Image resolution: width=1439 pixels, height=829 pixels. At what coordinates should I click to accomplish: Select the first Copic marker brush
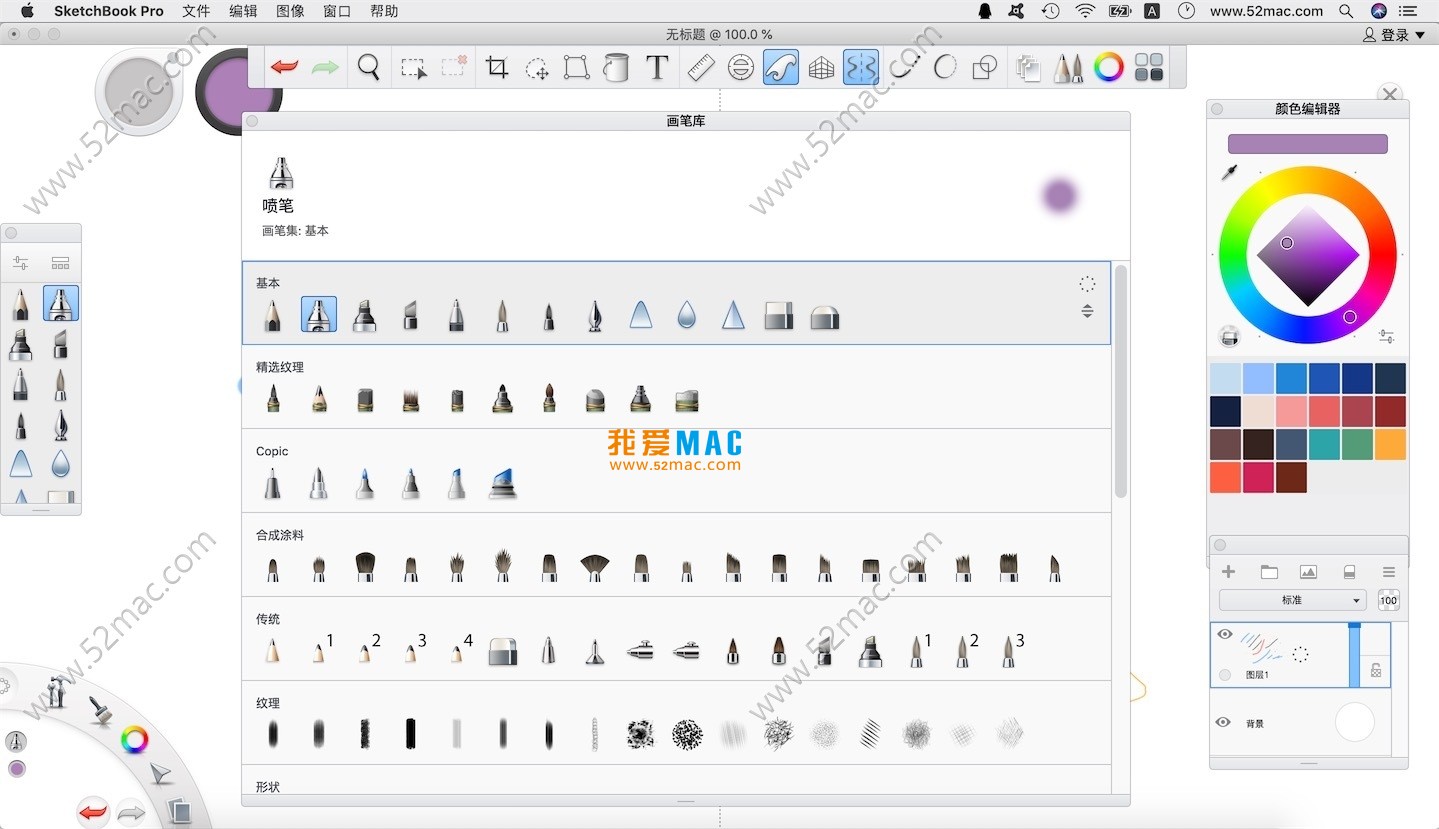point(272,484)
